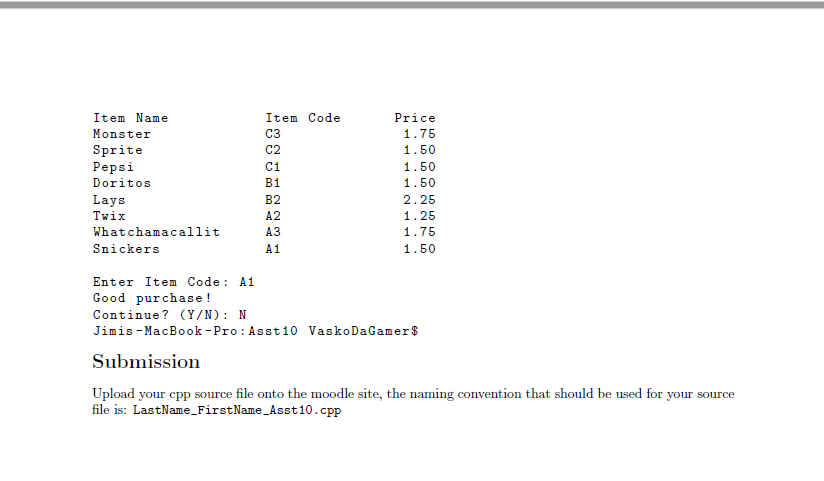Click item code 'A3'

pos(273,232)
